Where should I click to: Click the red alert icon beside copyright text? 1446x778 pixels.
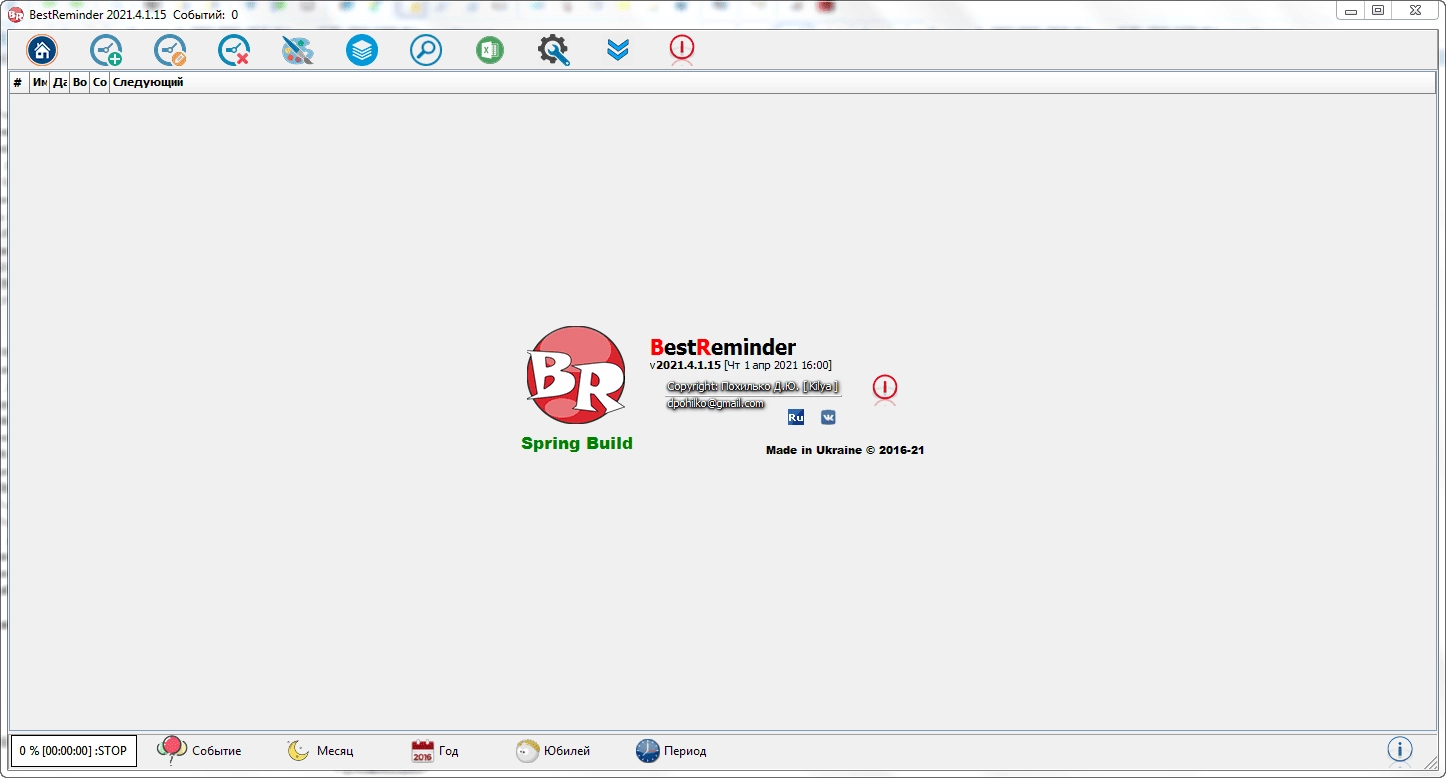tap(885, 389)
